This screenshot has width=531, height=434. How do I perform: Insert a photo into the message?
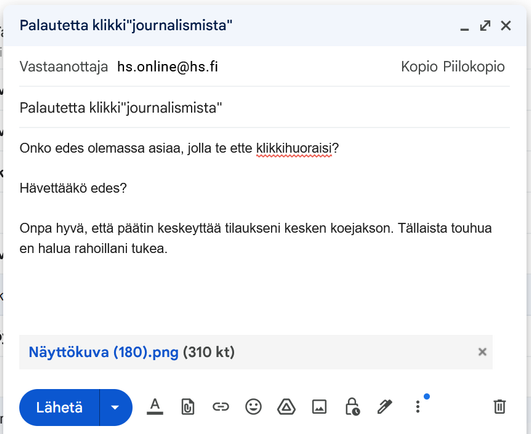[319, 407]
